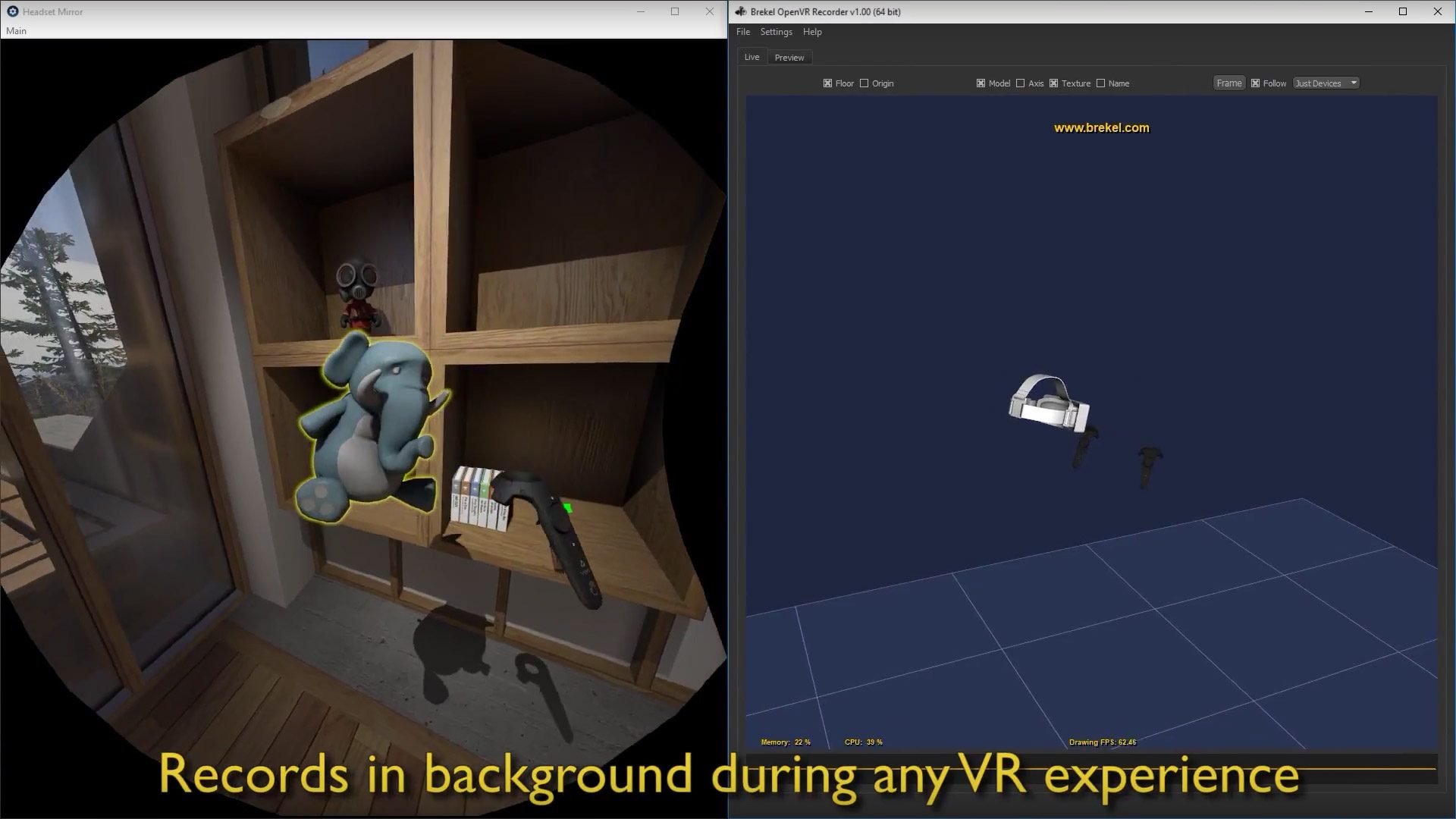Open the Settings menu

pos(776,32)
